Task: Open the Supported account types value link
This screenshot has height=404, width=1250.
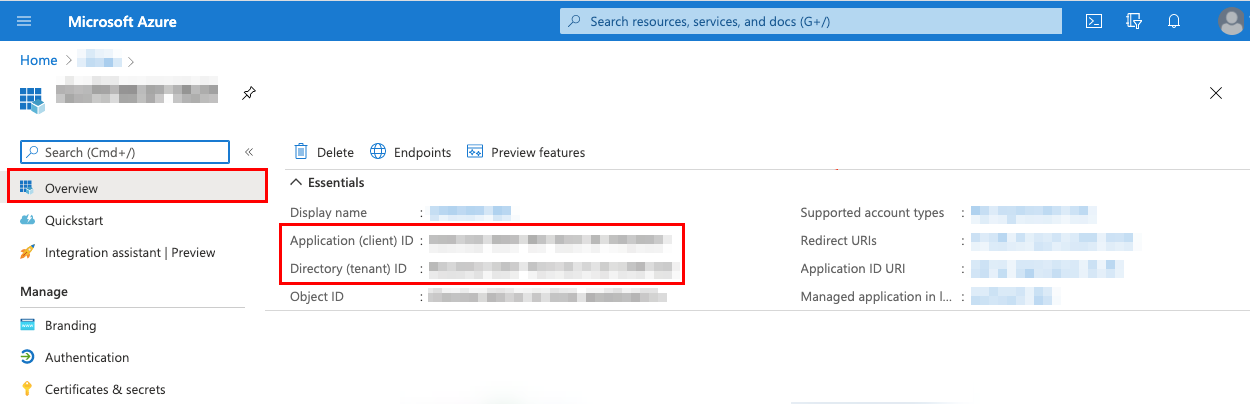Action: tap(1033, 212)
